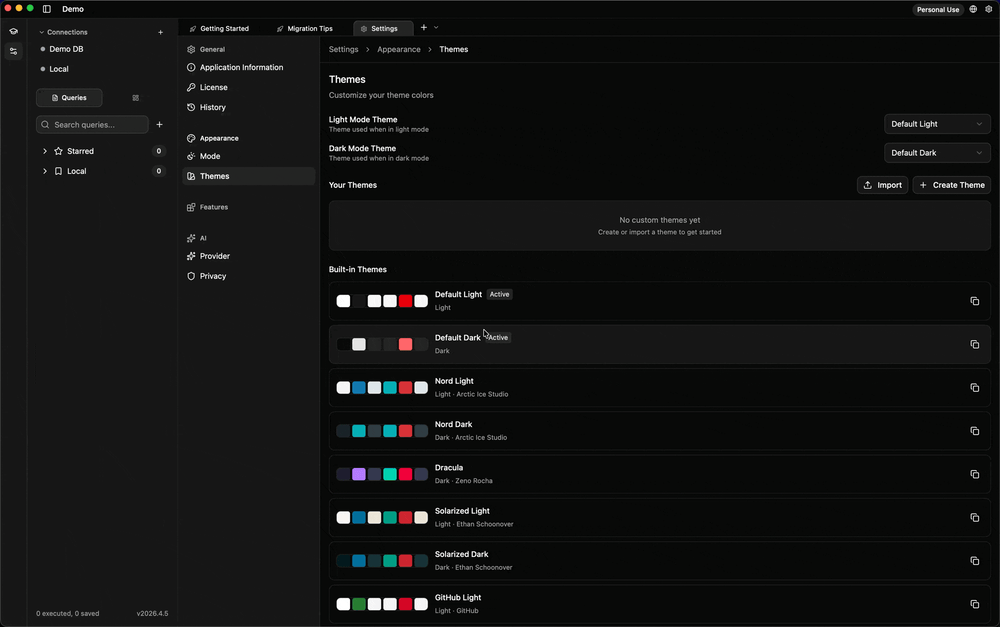Open the settings gear in the top-right corner
The image size is (1000, 627).
click(989, 9)
